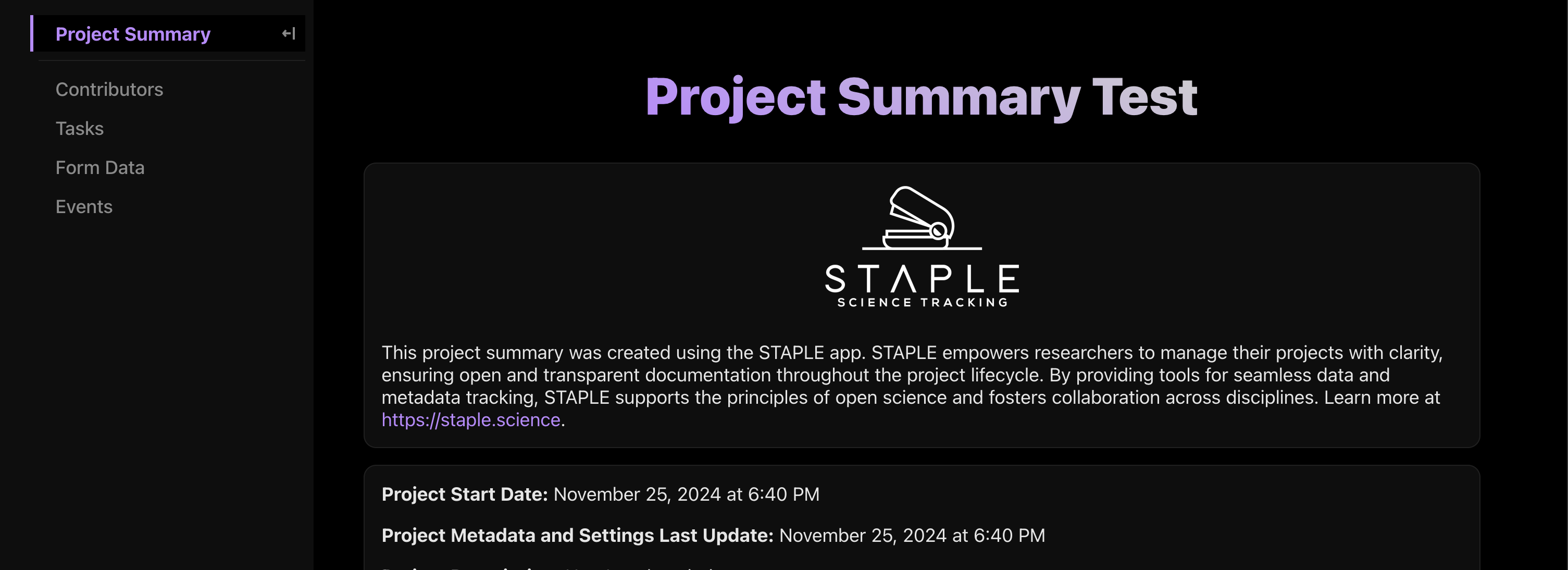Click the Project Summary sidebar heading
1568x570 pixels.
pyautogui.click(x=133, y=34)
